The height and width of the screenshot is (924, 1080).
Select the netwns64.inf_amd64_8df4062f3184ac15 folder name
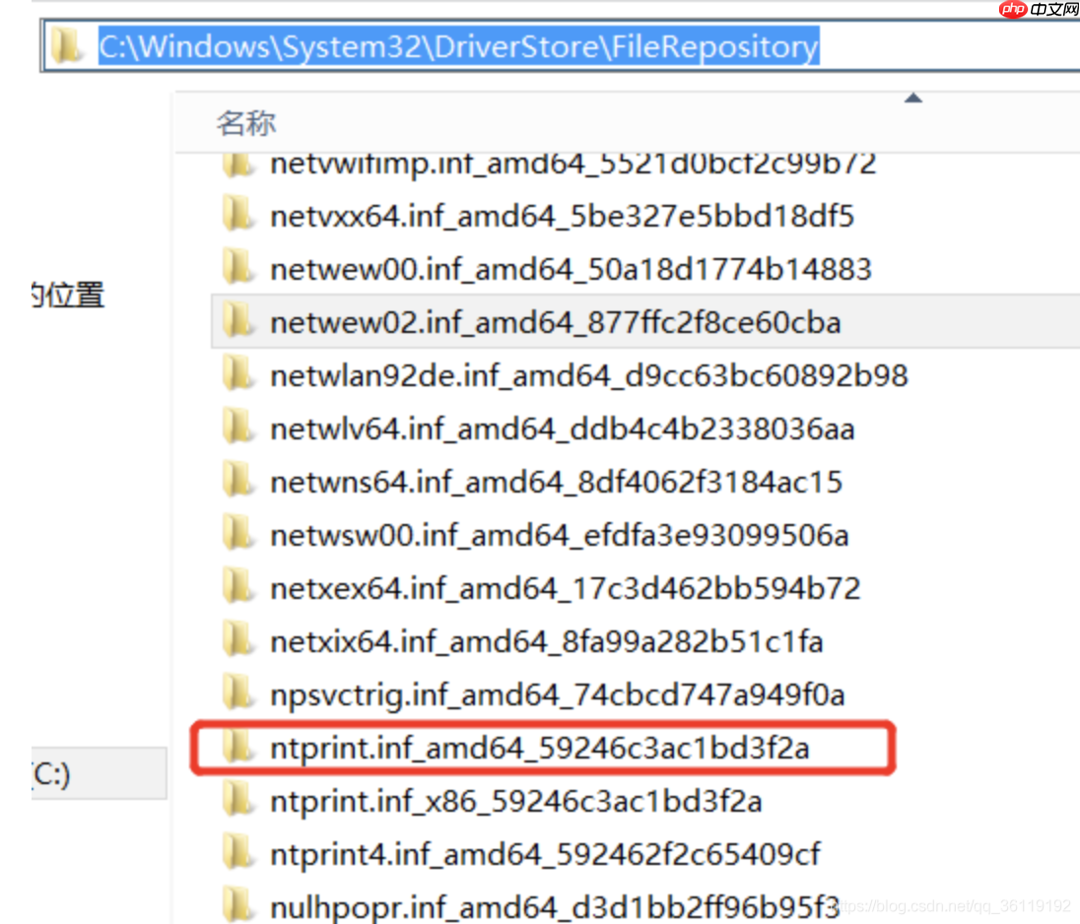(556, 482)
